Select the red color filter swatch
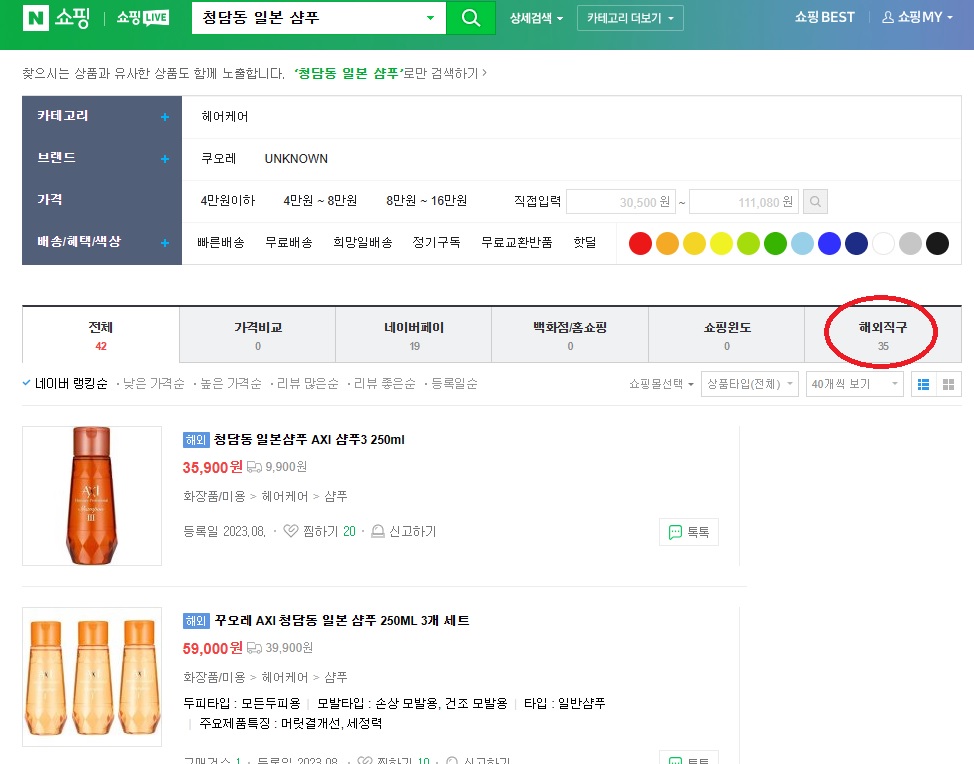The height and width of the screenshot is (764, 974). (640, 243)
